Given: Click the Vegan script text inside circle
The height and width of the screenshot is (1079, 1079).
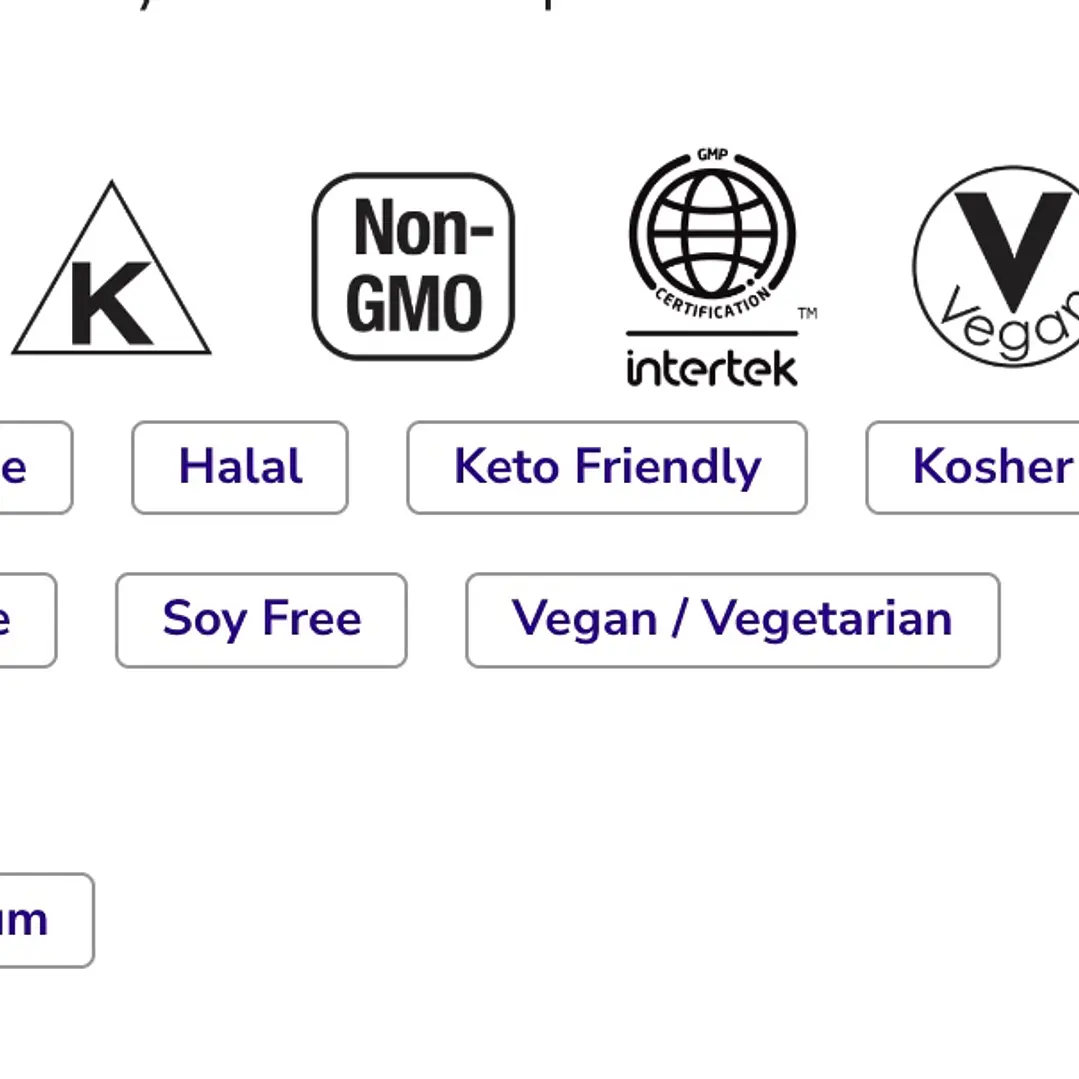Looking at the screenshot, I should coord(1010,323).
